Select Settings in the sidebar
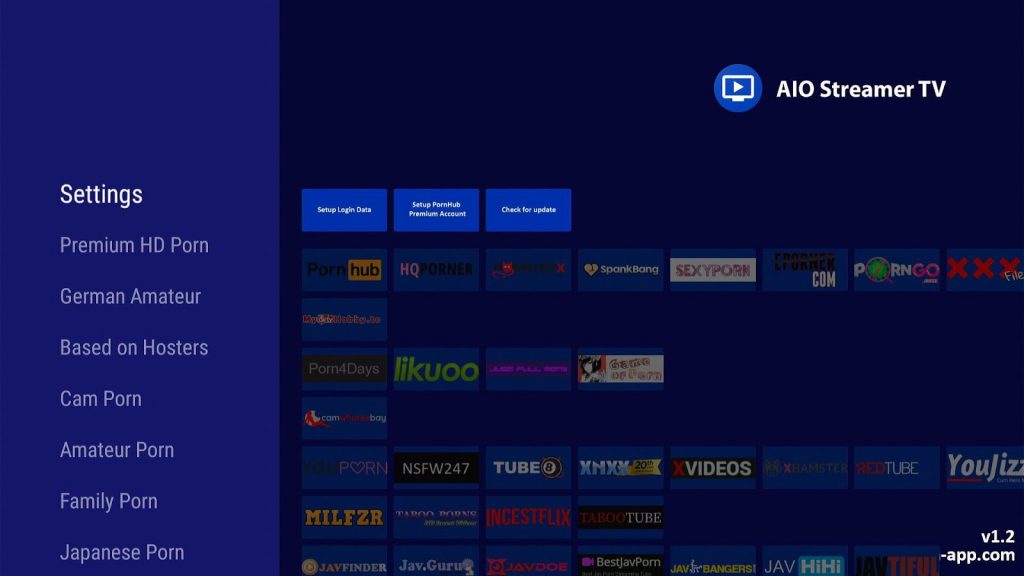The width and height of the screenshot is (1024, 576). (101, 195)
